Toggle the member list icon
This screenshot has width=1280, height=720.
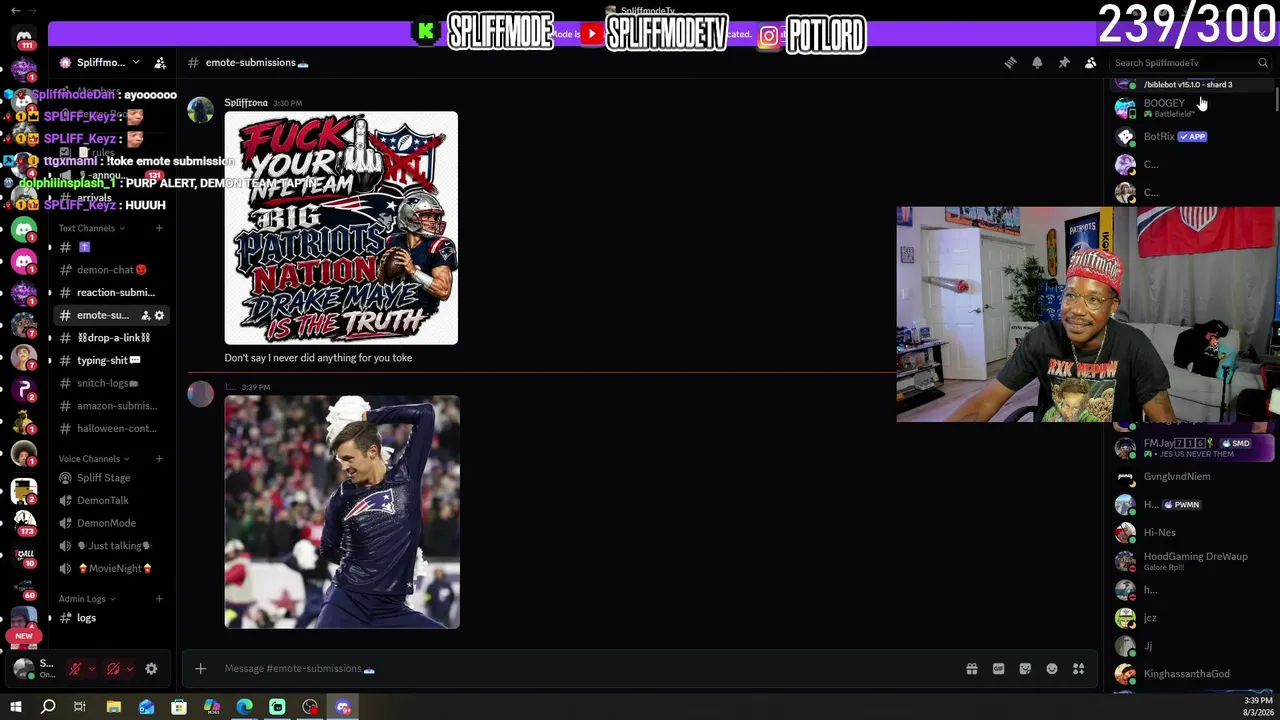tap(1091, 63)
